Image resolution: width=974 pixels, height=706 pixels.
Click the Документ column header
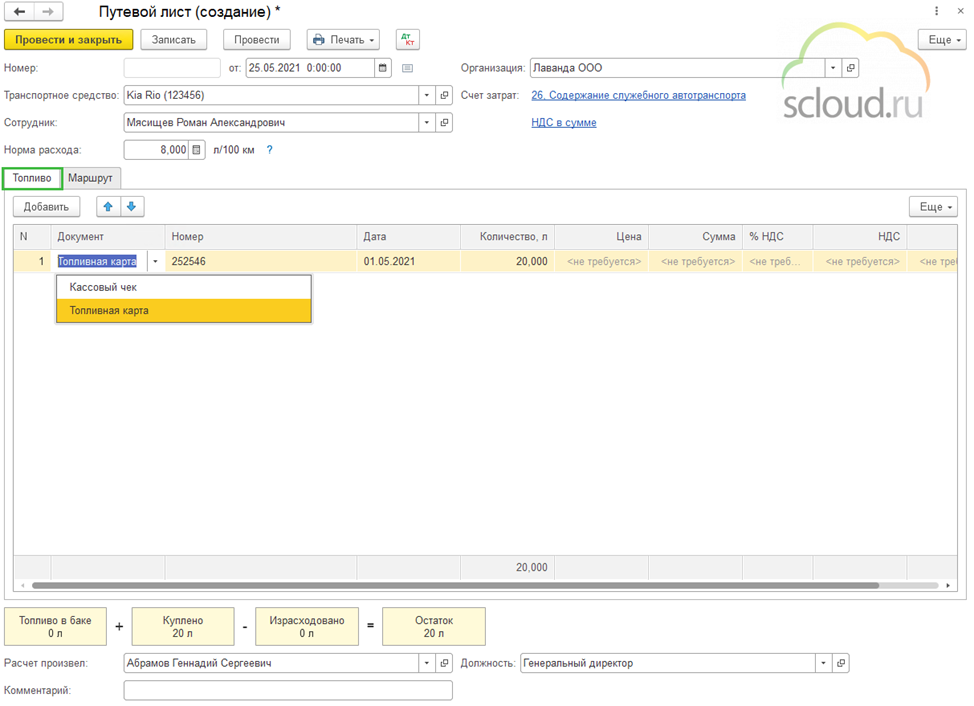108,237
